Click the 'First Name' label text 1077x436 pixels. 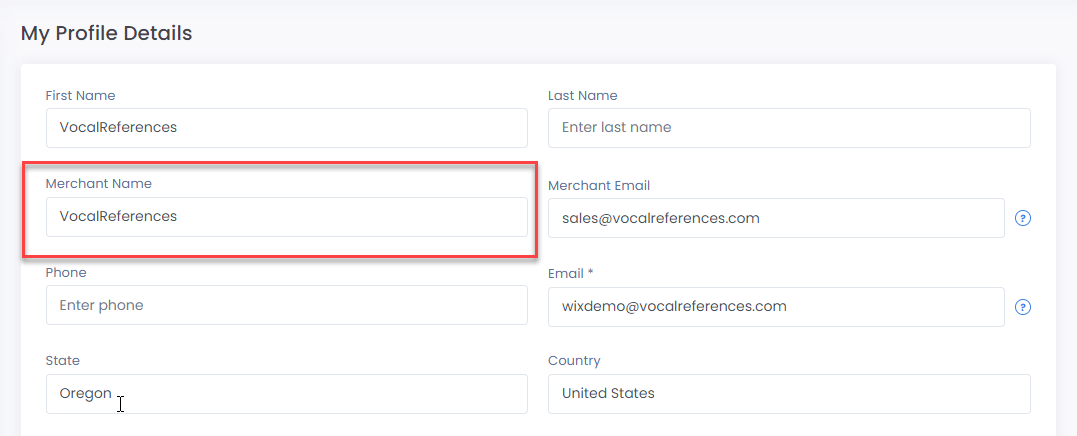(80, 95)
